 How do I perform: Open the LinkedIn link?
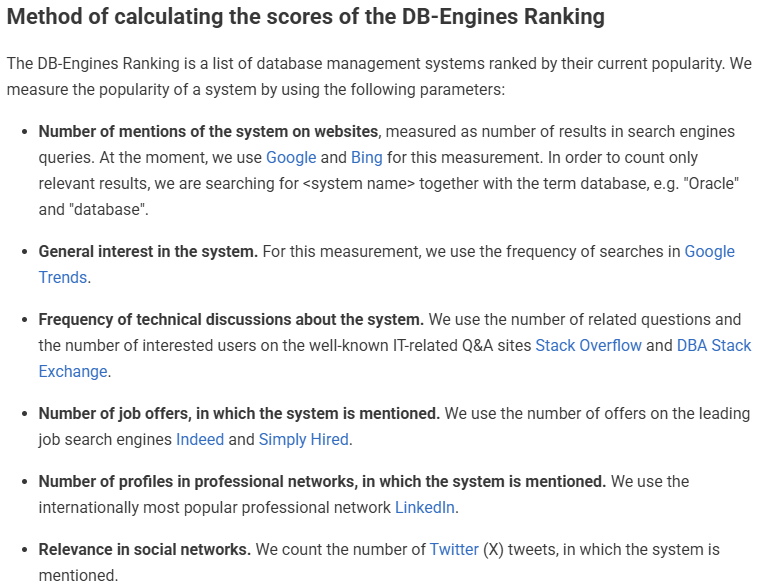[425, 508]
